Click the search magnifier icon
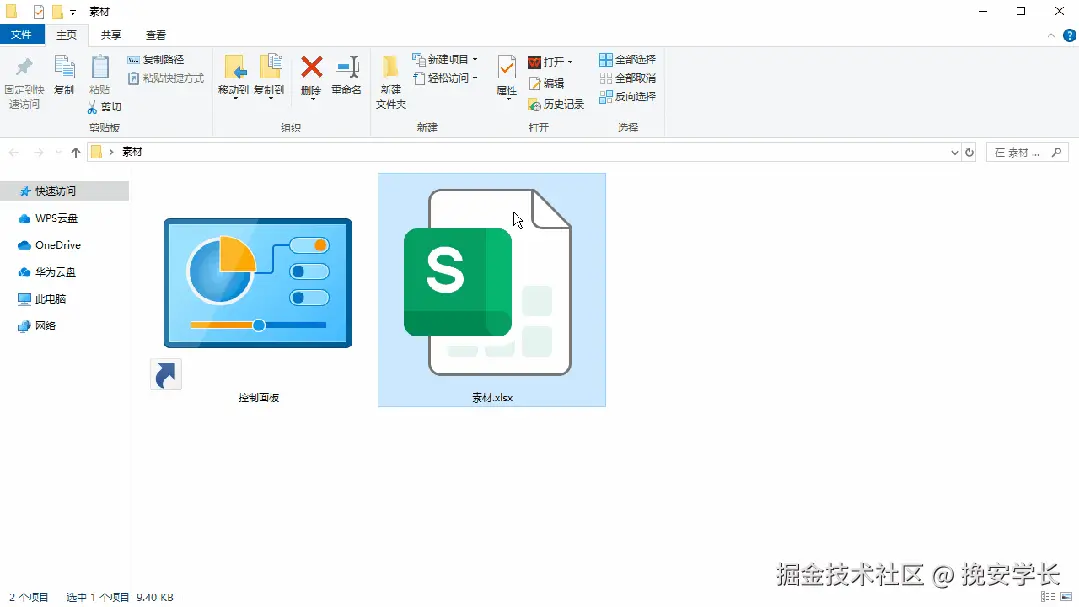 [1056, 153]
